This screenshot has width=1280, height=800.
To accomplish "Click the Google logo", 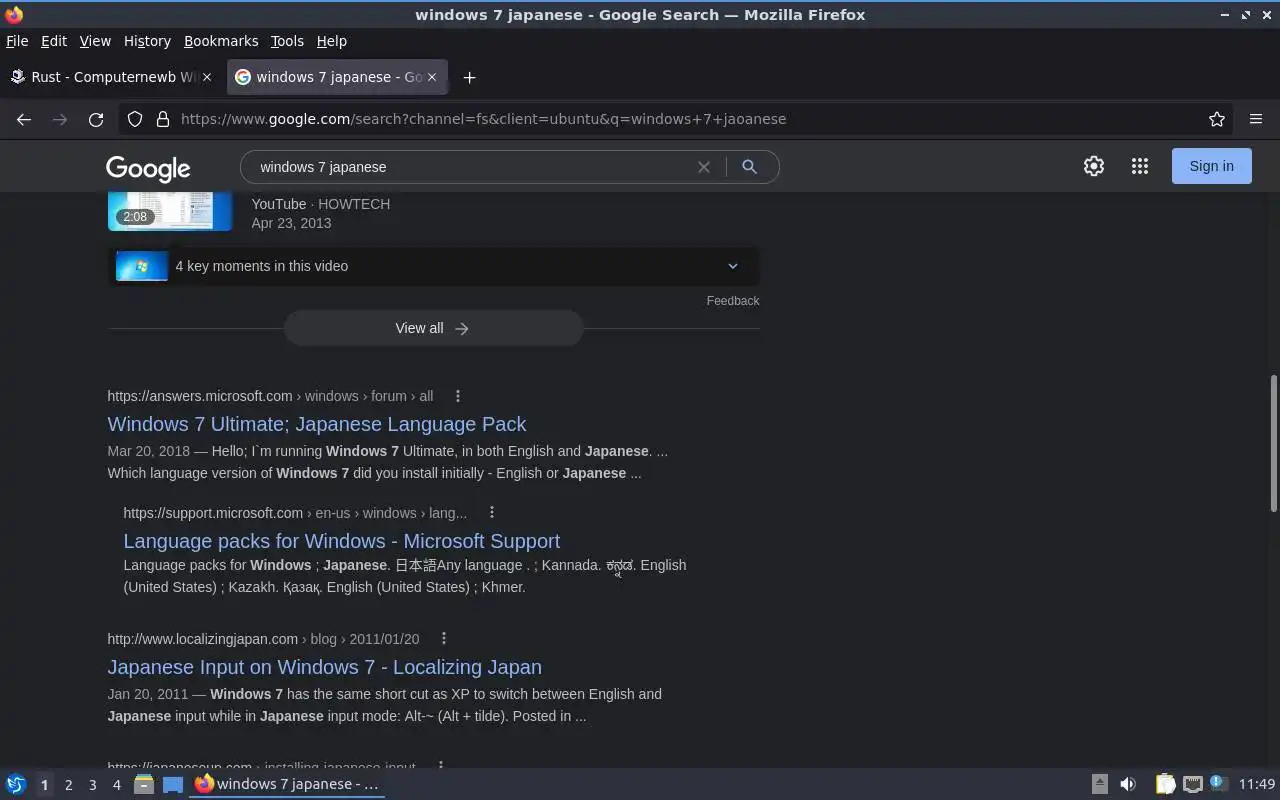I will pos(148,169).
